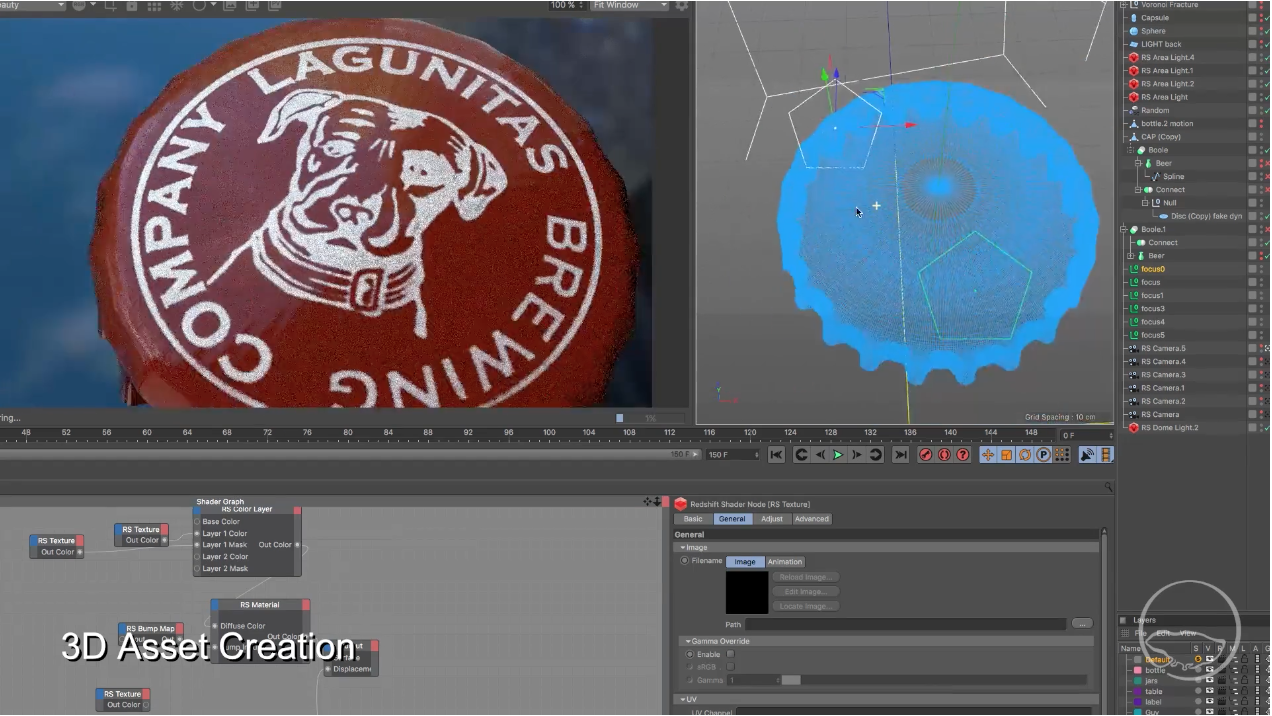
Task: Enable the Gamma Override checkbox
Action: click(730, 654)
